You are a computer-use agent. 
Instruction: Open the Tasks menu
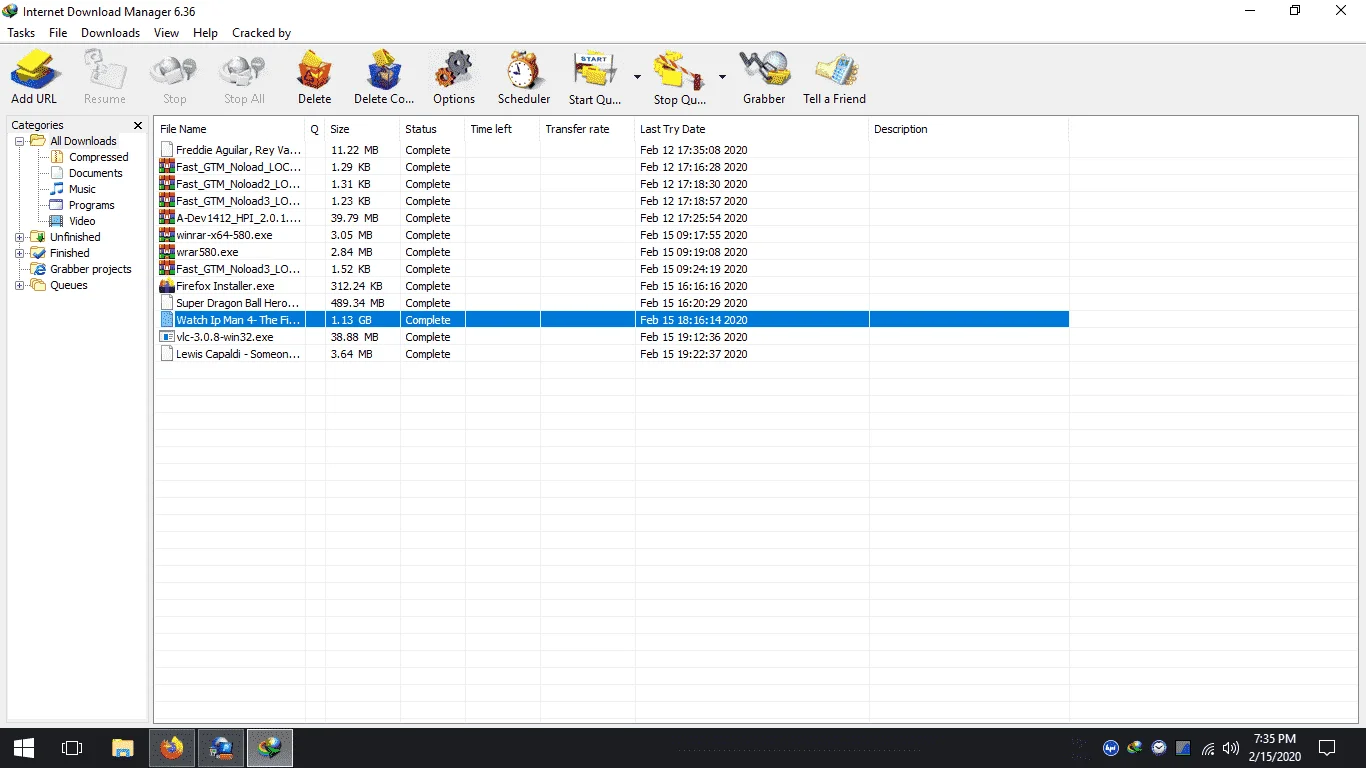(x=21, y=33)
